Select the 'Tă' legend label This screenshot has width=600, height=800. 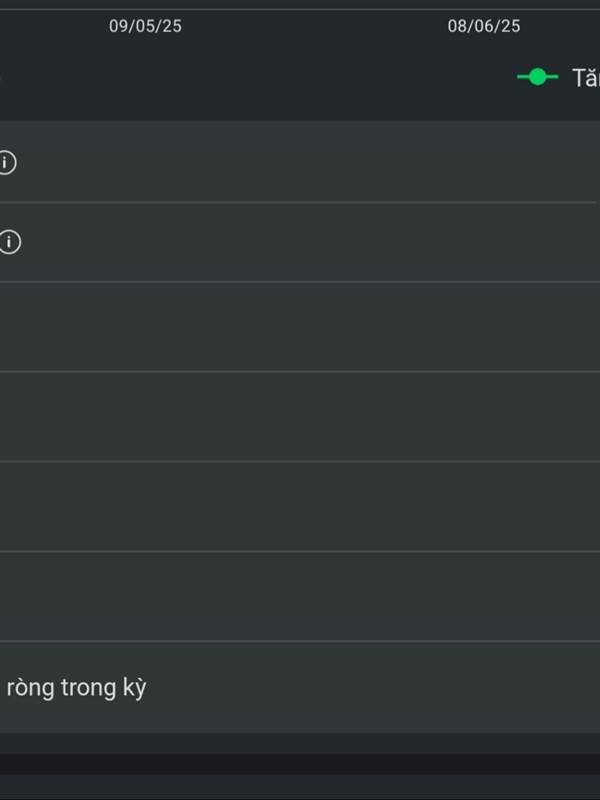586,78
